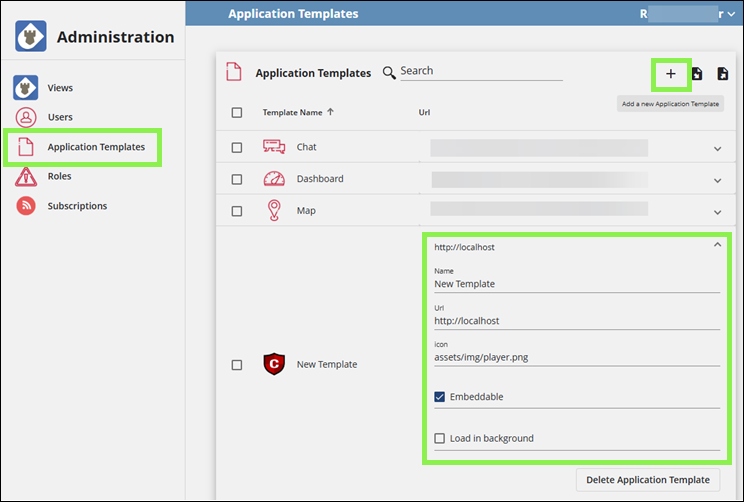Click the search magnifier icon
Viewport: 744px width, 502px height.
(x=389, y=72)
